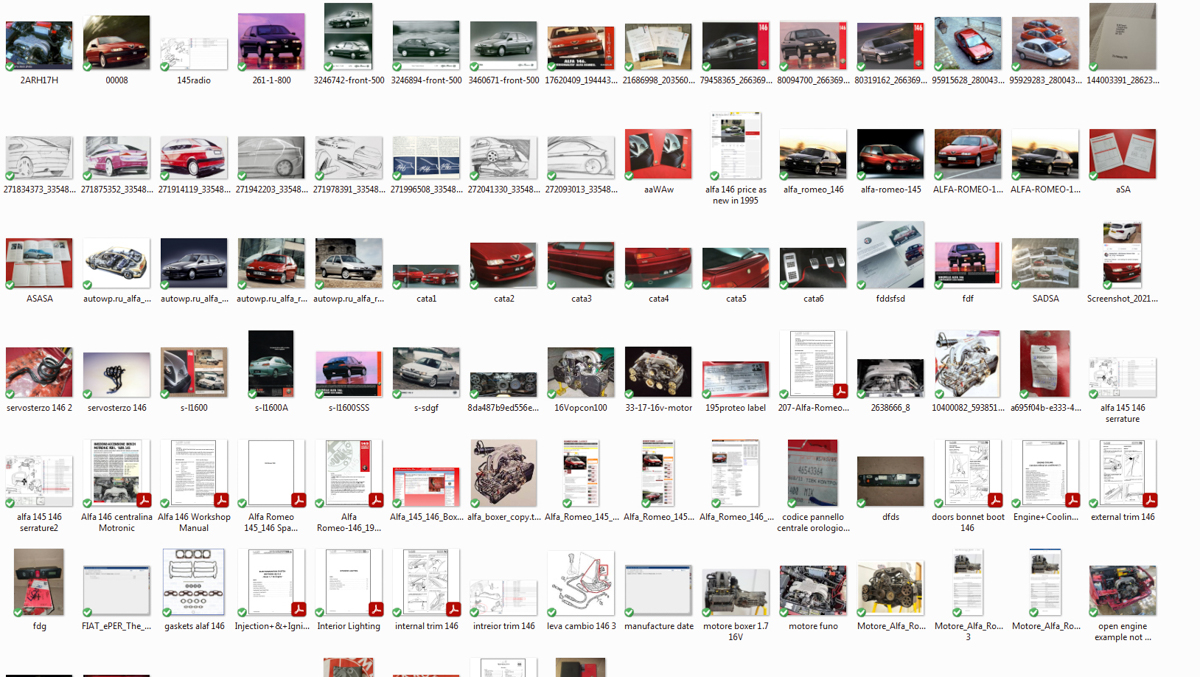Select the fddsfsd image thumbnail
Image resolution: width=1200 pixels, height=677 pixels.
tap(890, 255)
